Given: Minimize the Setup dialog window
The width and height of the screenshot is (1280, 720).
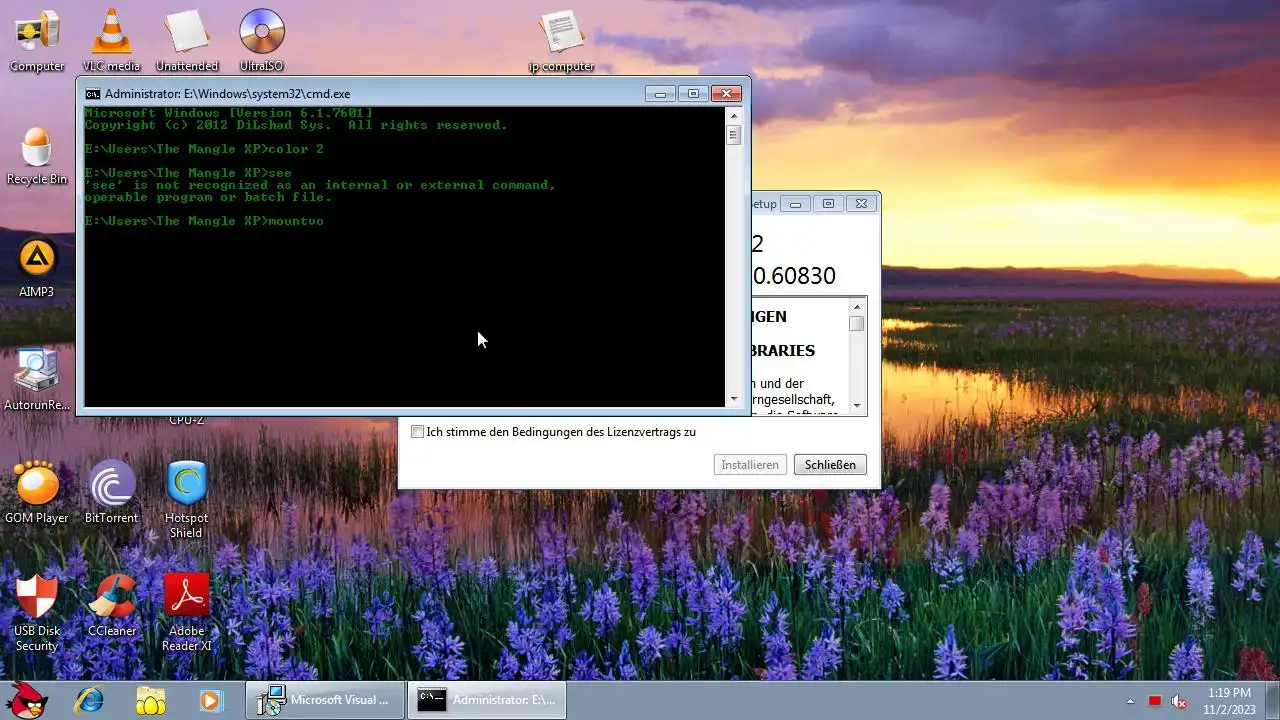Looking at the screenshot, I should [x=795, y=204].
